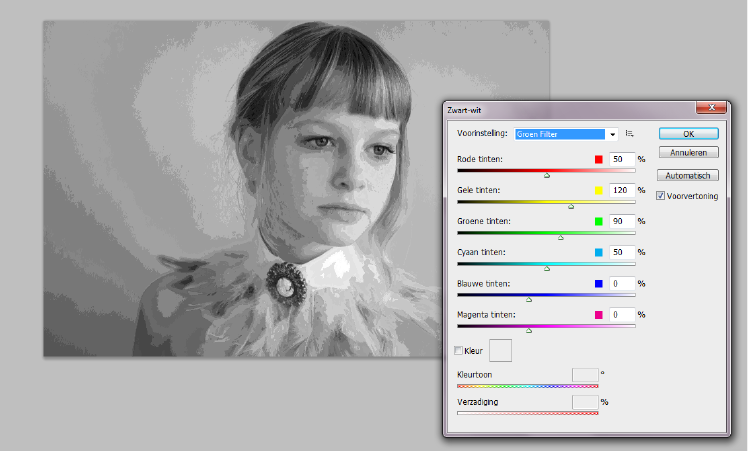The width and height of the screenshot is (748, 451).
Task: Click the yellow Gele tinten swatch
Action: 599,190
